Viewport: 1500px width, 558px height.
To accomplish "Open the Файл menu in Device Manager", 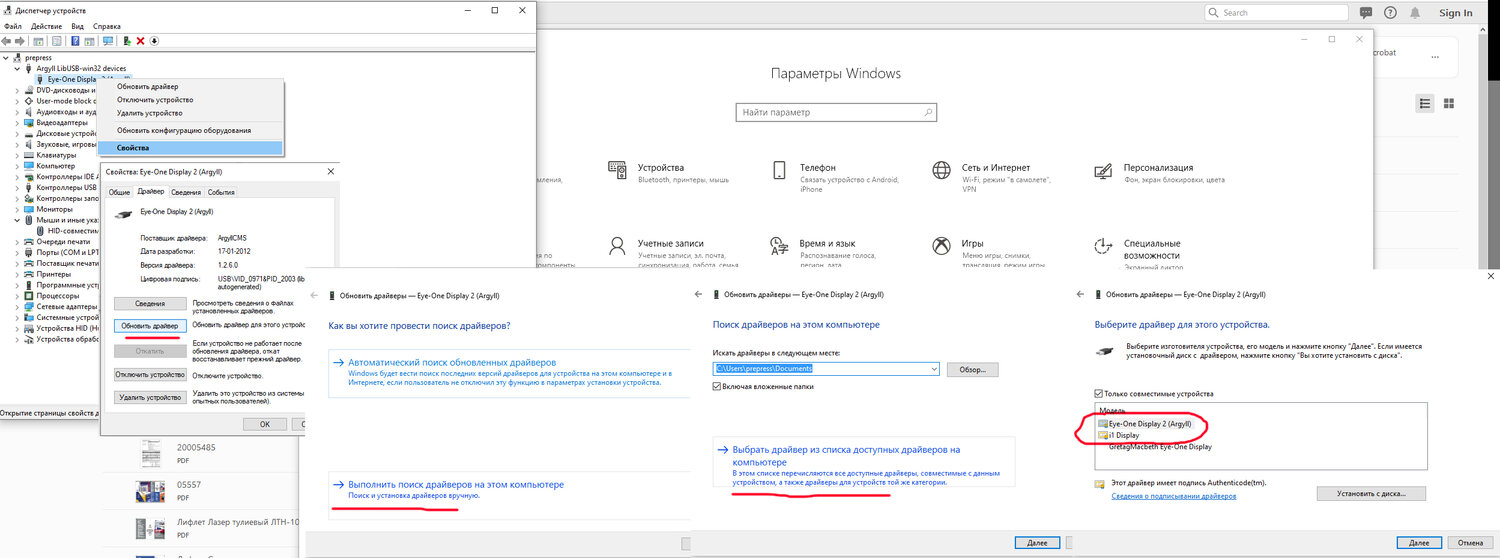I will tap(12, 26).
